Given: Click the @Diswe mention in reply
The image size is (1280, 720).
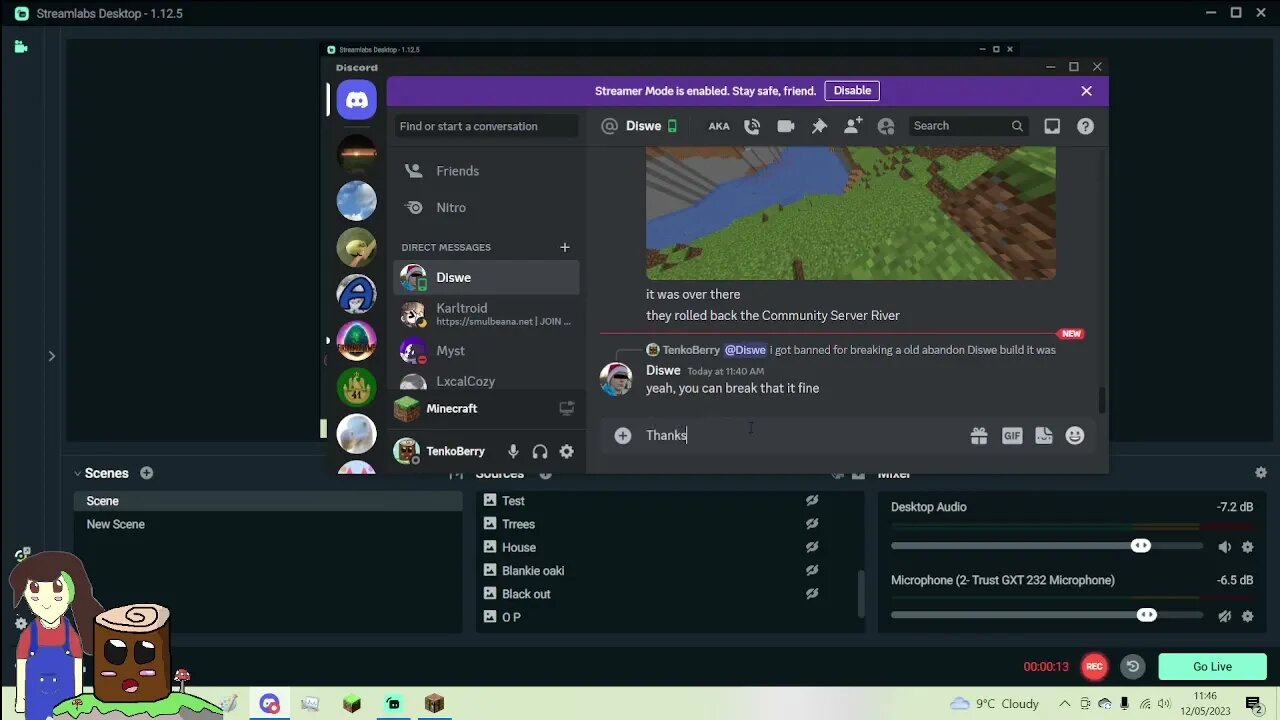Looking at the screenshot, I should pyautogui.click(x=745, y=350).
